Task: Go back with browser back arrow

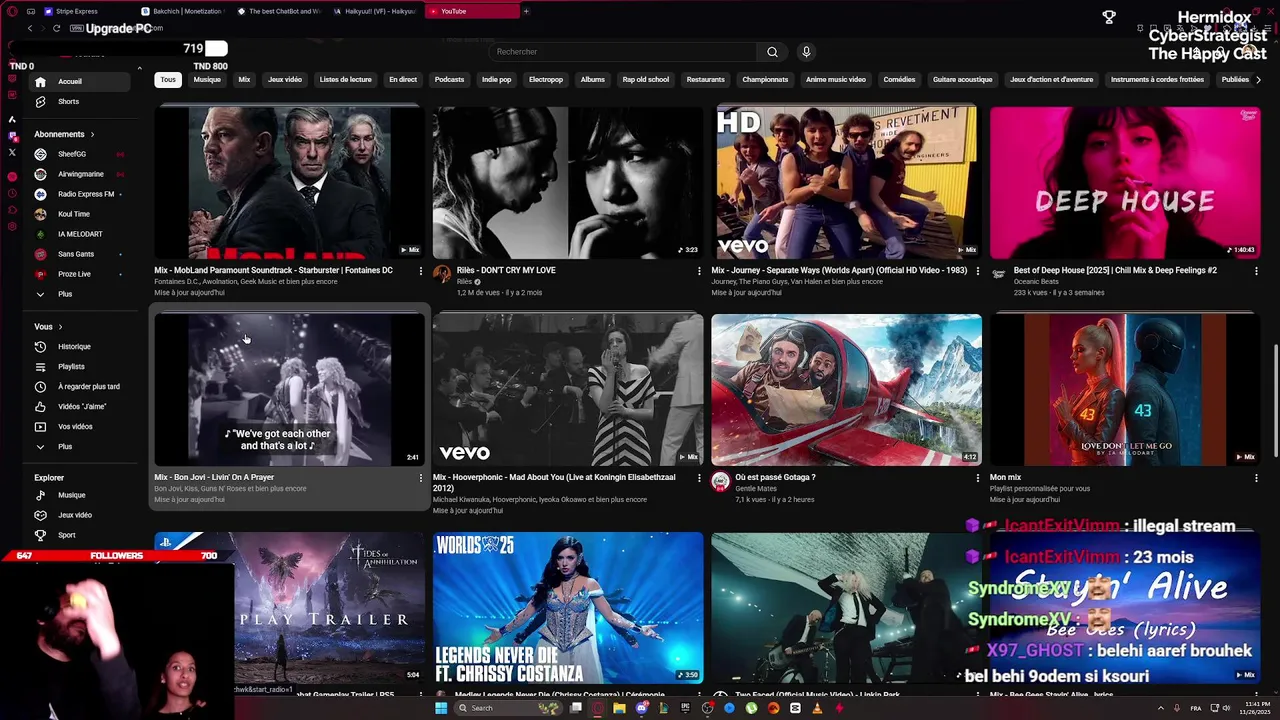Action: [x=30, y=28]
